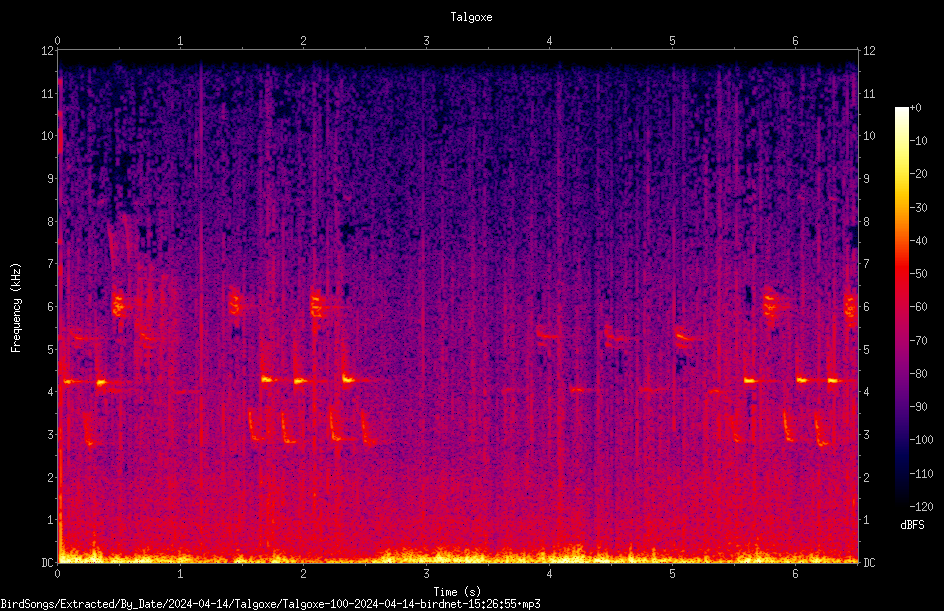Screen dimensions: 944x611
Task: Click the -120 label on the color scale
Action: [921, 506]
